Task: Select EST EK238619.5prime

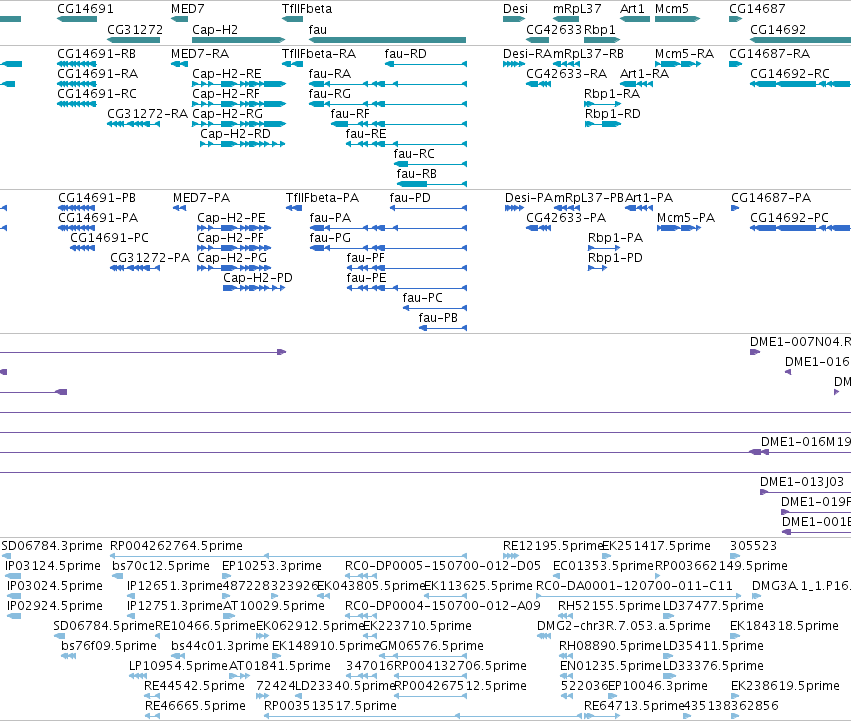Action: coord(736,696)
